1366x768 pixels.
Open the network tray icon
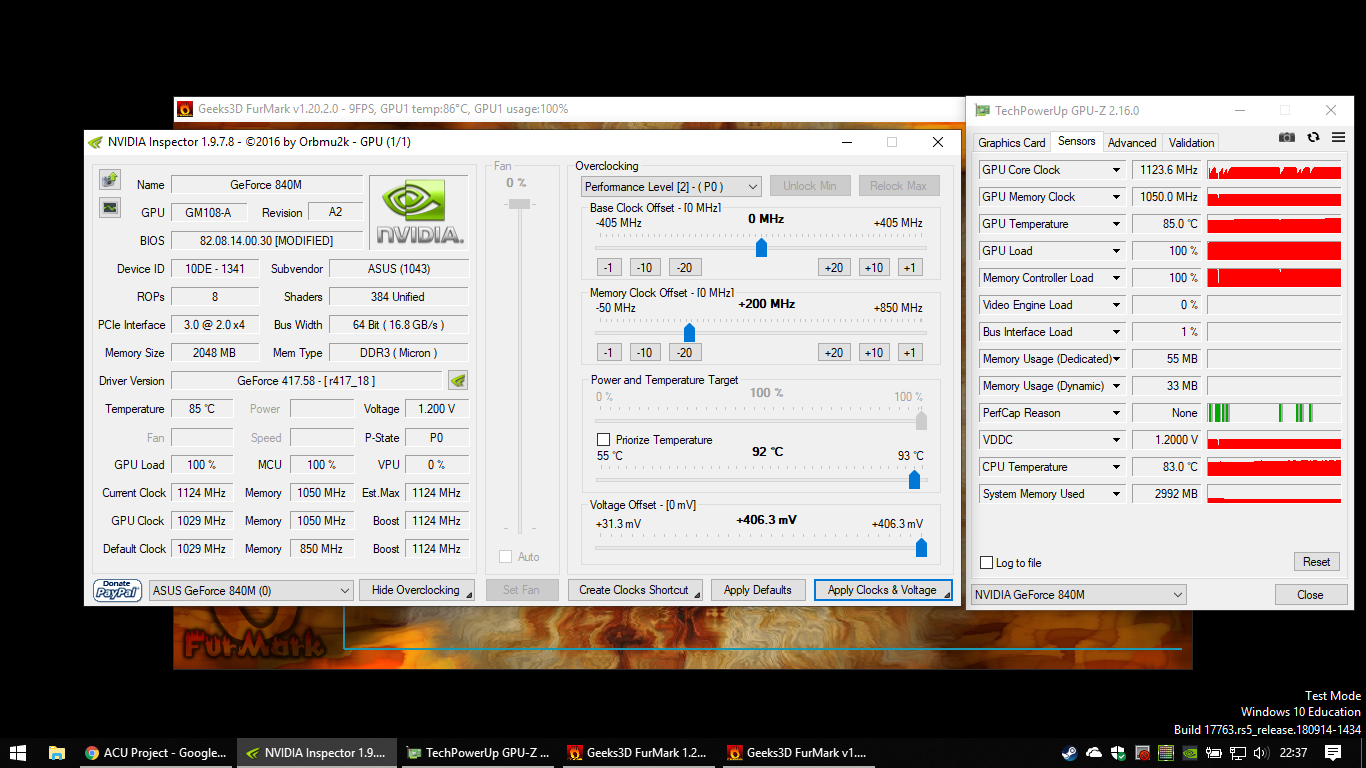pyautogui.click(x=1238, y=753)
